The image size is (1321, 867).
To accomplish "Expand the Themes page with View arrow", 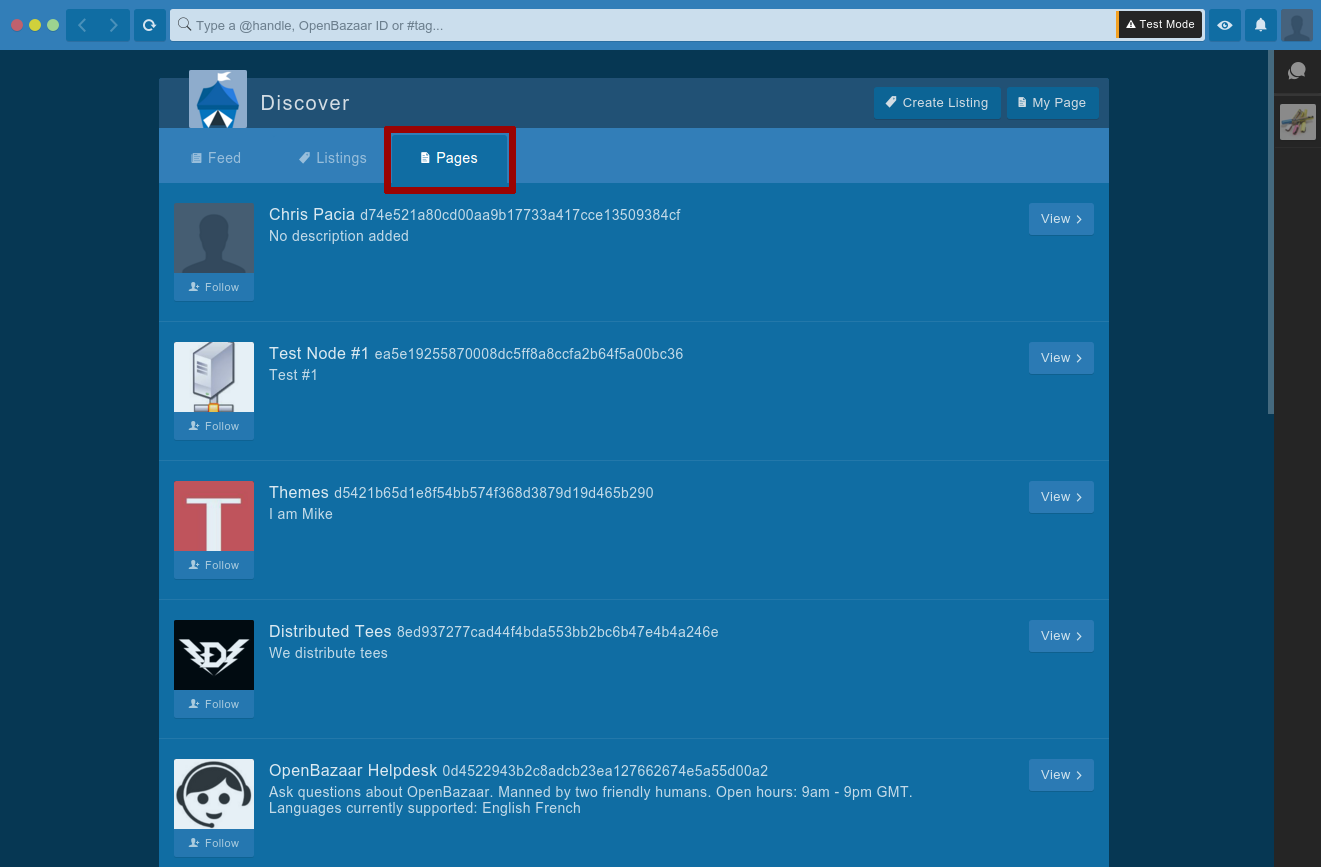I will pos(1061,497).
